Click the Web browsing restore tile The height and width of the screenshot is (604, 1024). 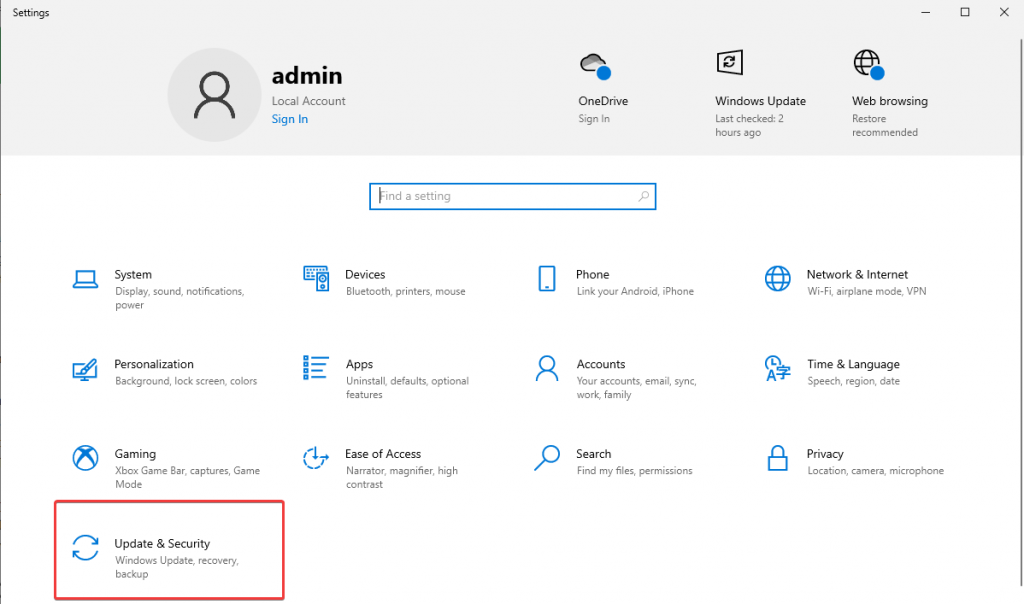click(x=889, y=101)
